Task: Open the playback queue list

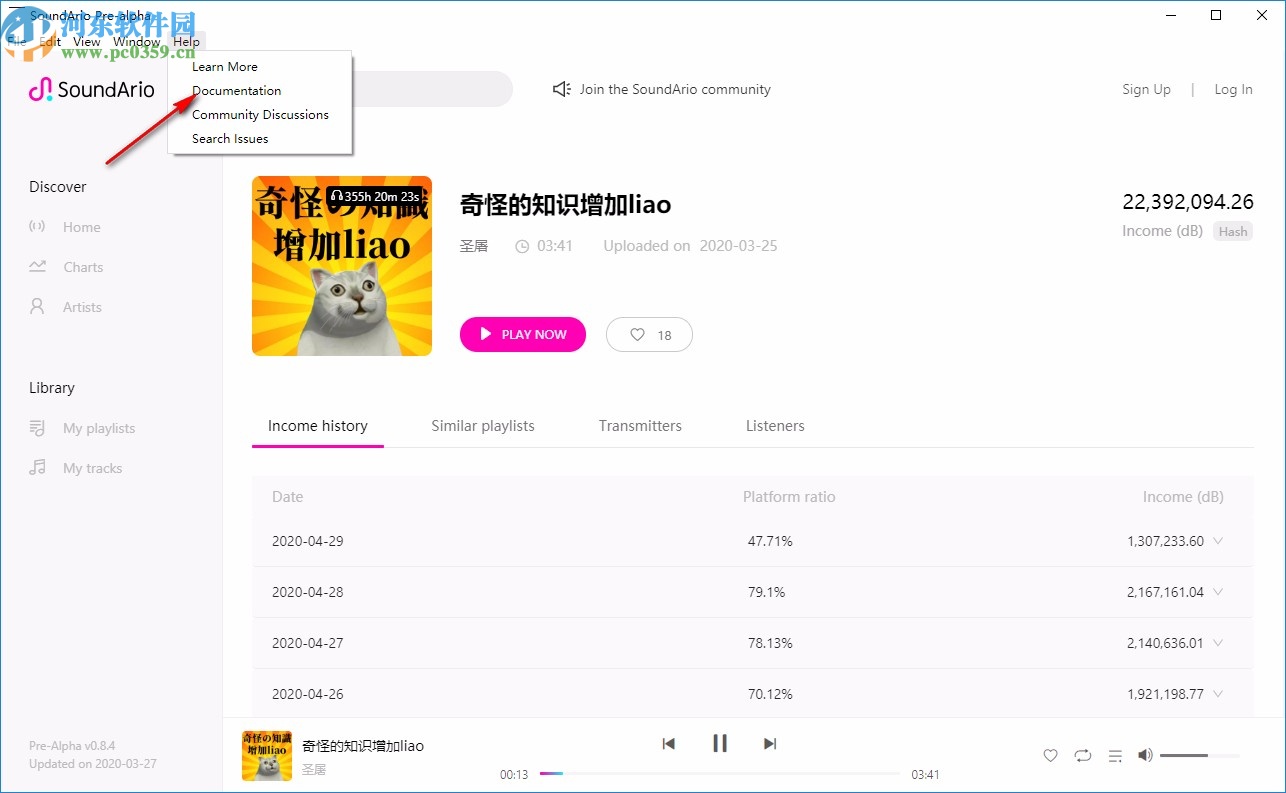Action: click(x=1115, y=756)
